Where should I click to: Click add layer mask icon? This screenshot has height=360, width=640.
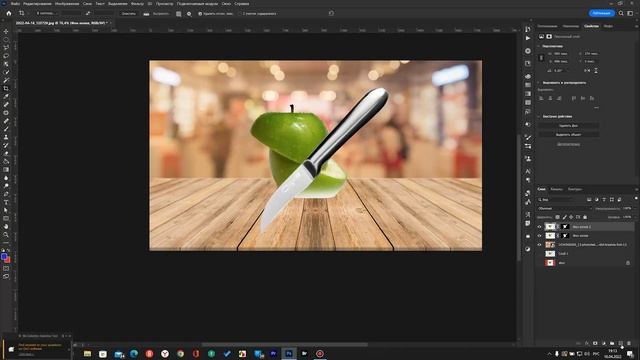pyautogui.click(x=595, y=343)
